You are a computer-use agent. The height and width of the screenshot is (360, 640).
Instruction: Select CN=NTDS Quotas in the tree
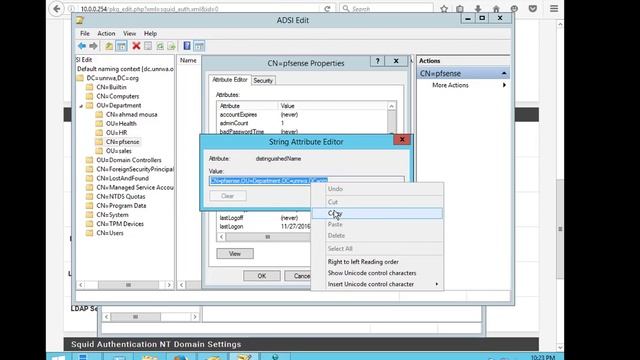point(120,197)
